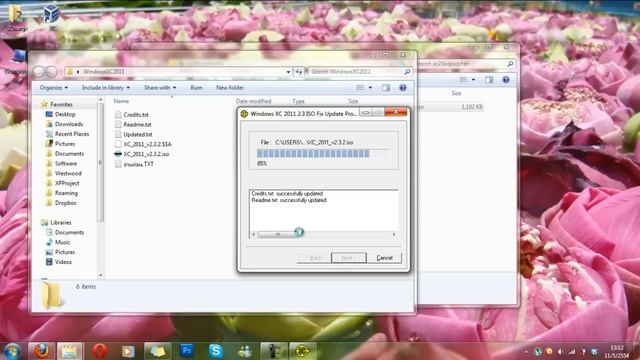
Task: Sort by Name column header
Action: (121, 101)
